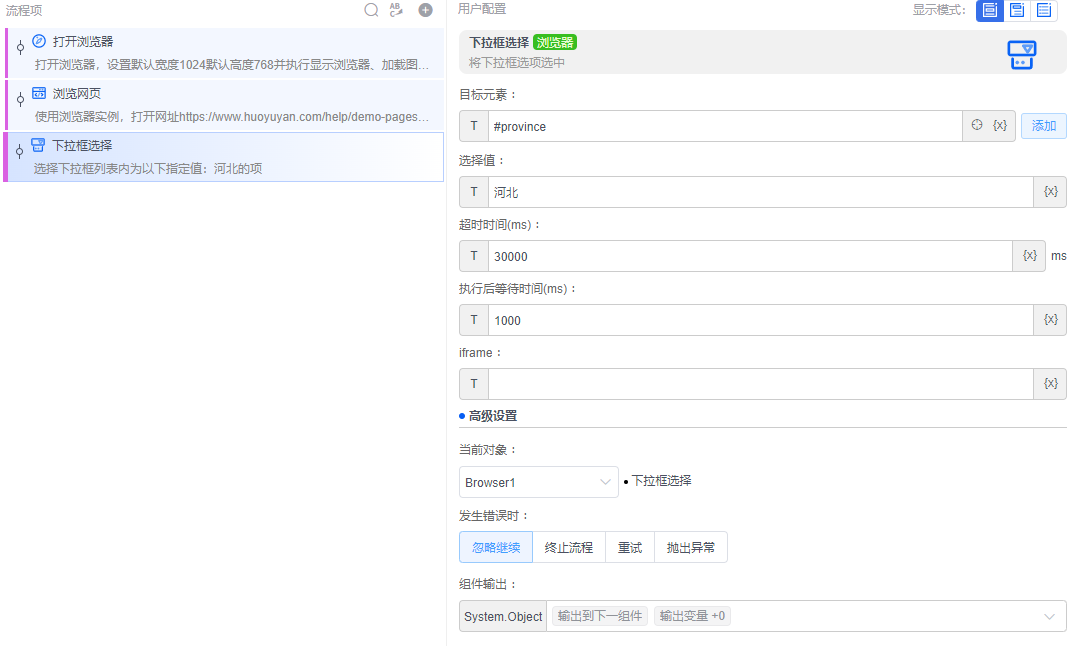1071x646 pixels.
Task: Click the 添加 button beside the target element
Action: pyautogui.click(x=1042, y=125)
